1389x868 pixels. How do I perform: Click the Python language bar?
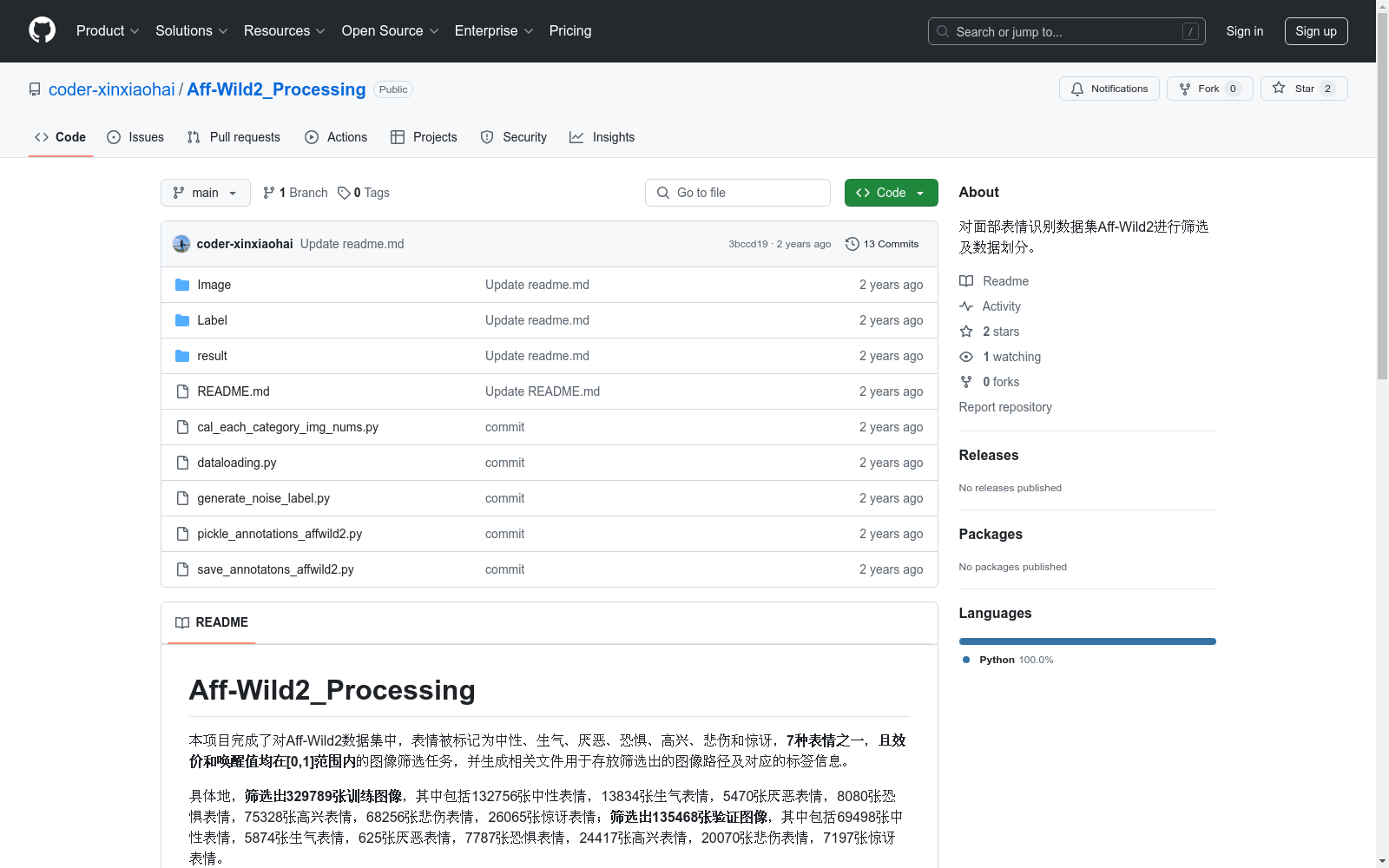coord(1088,641)
